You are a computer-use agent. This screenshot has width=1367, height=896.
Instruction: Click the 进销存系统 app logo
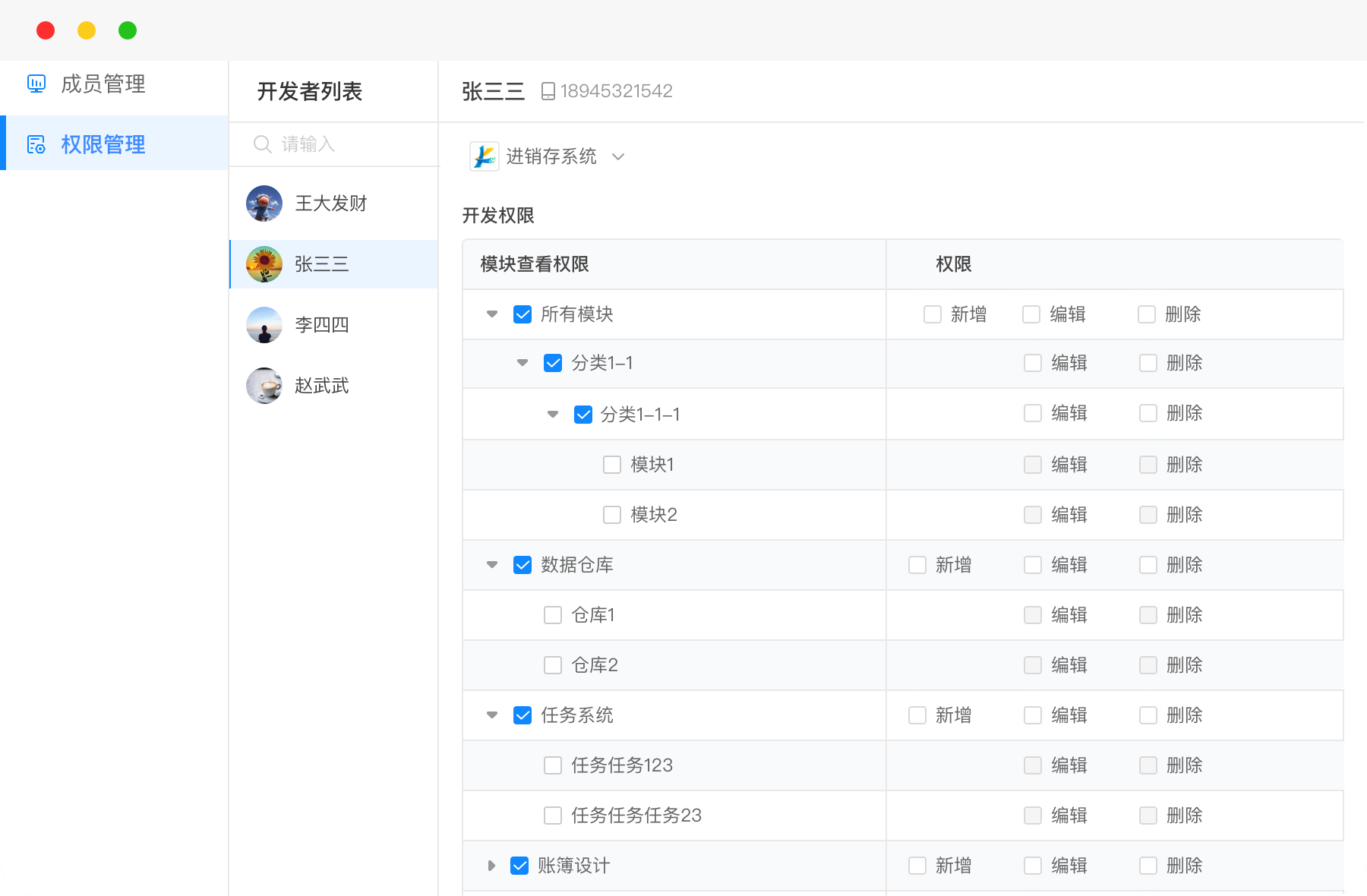point(485,156)
